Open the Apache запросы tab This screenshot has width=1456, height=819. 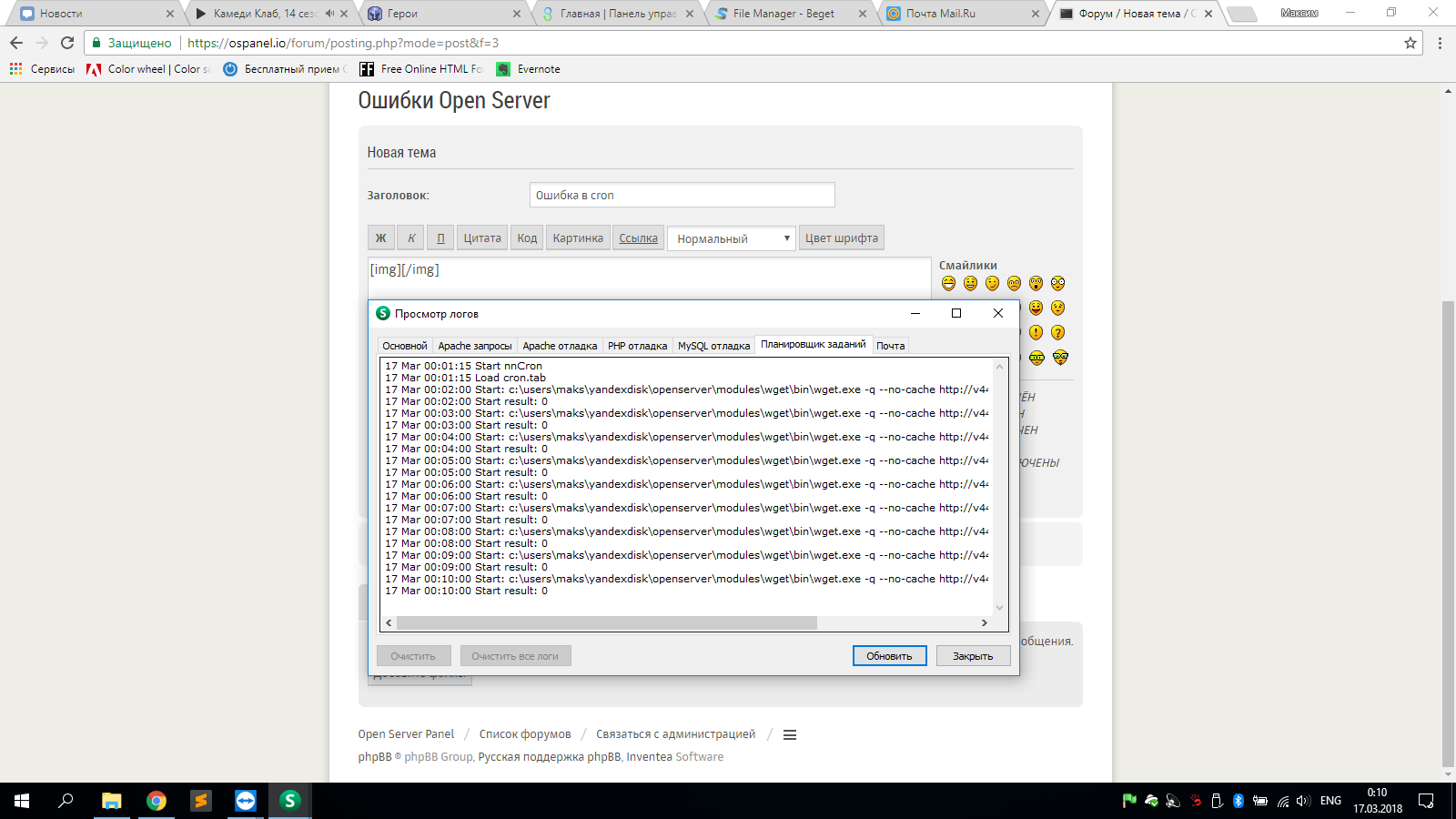click(x=474, y=346)
